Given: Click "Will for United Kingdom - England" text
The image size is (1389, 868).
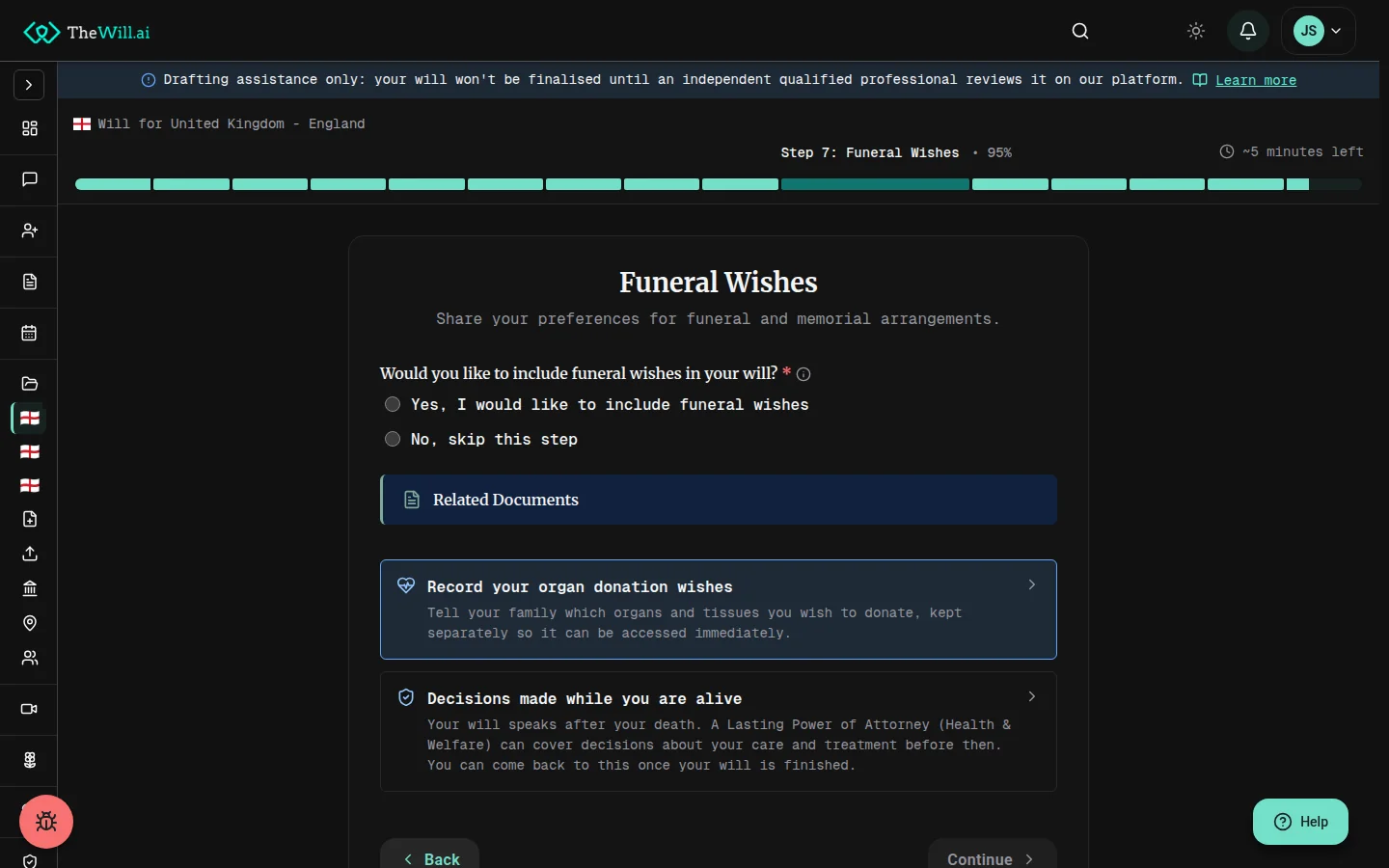Looking at the screenshot, I should [x=231, y=123].
